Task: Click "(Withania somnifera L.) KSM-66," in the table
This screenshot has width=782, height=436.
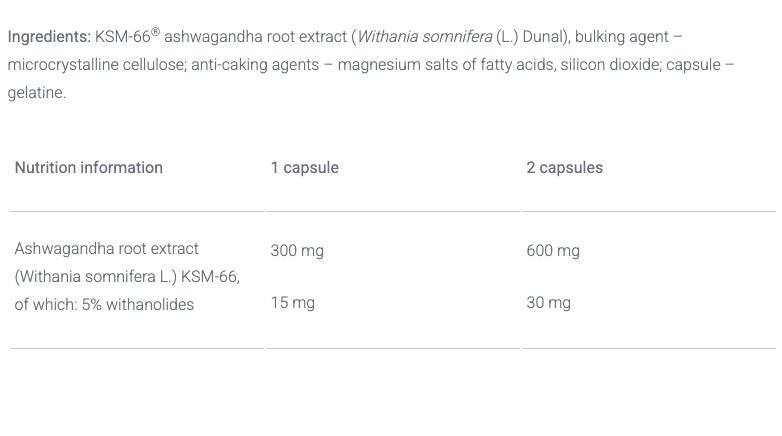Action: (x=127, y=277)
